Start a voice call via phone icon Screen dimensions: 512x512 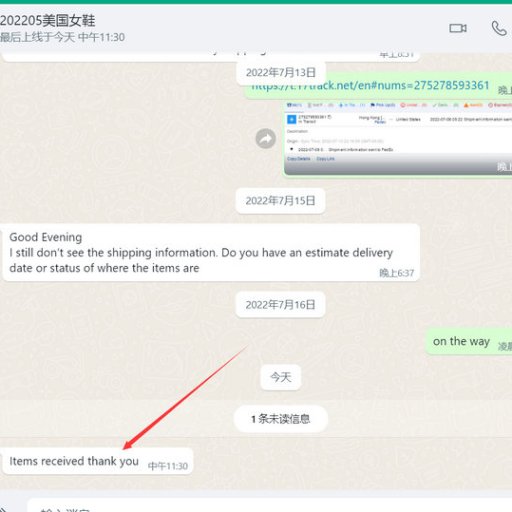(x=499, y=28)
